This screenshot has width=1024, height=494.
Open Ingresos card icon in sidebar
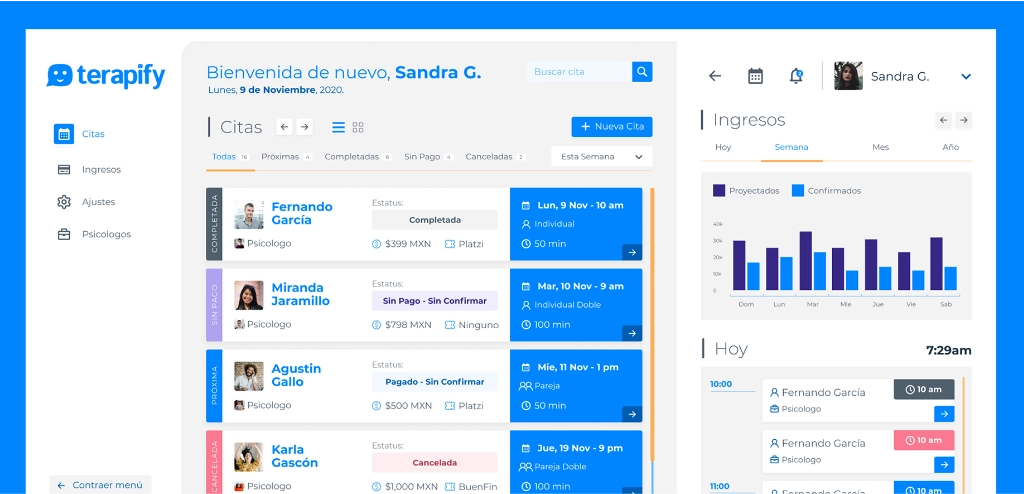click(64, 169)
